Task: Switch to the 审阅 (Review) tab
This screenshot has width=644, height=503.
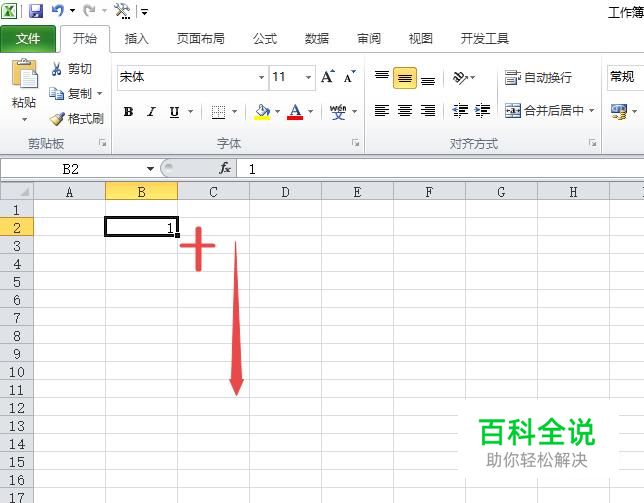Action: (369, 39)
